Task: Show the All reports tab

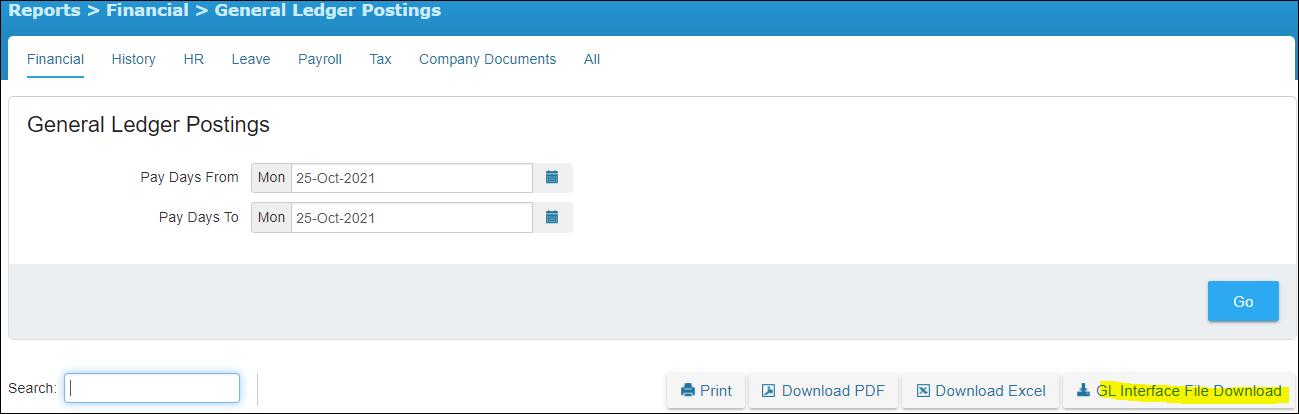Action: [x=592, y=59]
